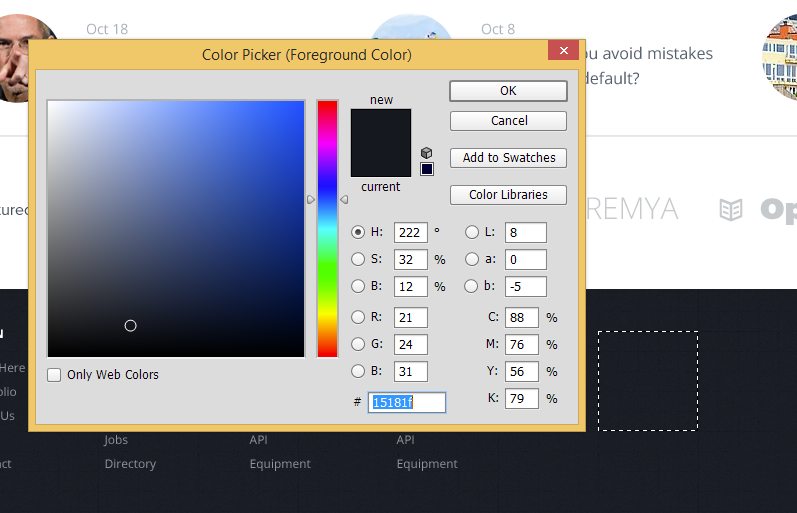
Task: Click the Lab 'b' field showing -5
Action: (526, 286)
